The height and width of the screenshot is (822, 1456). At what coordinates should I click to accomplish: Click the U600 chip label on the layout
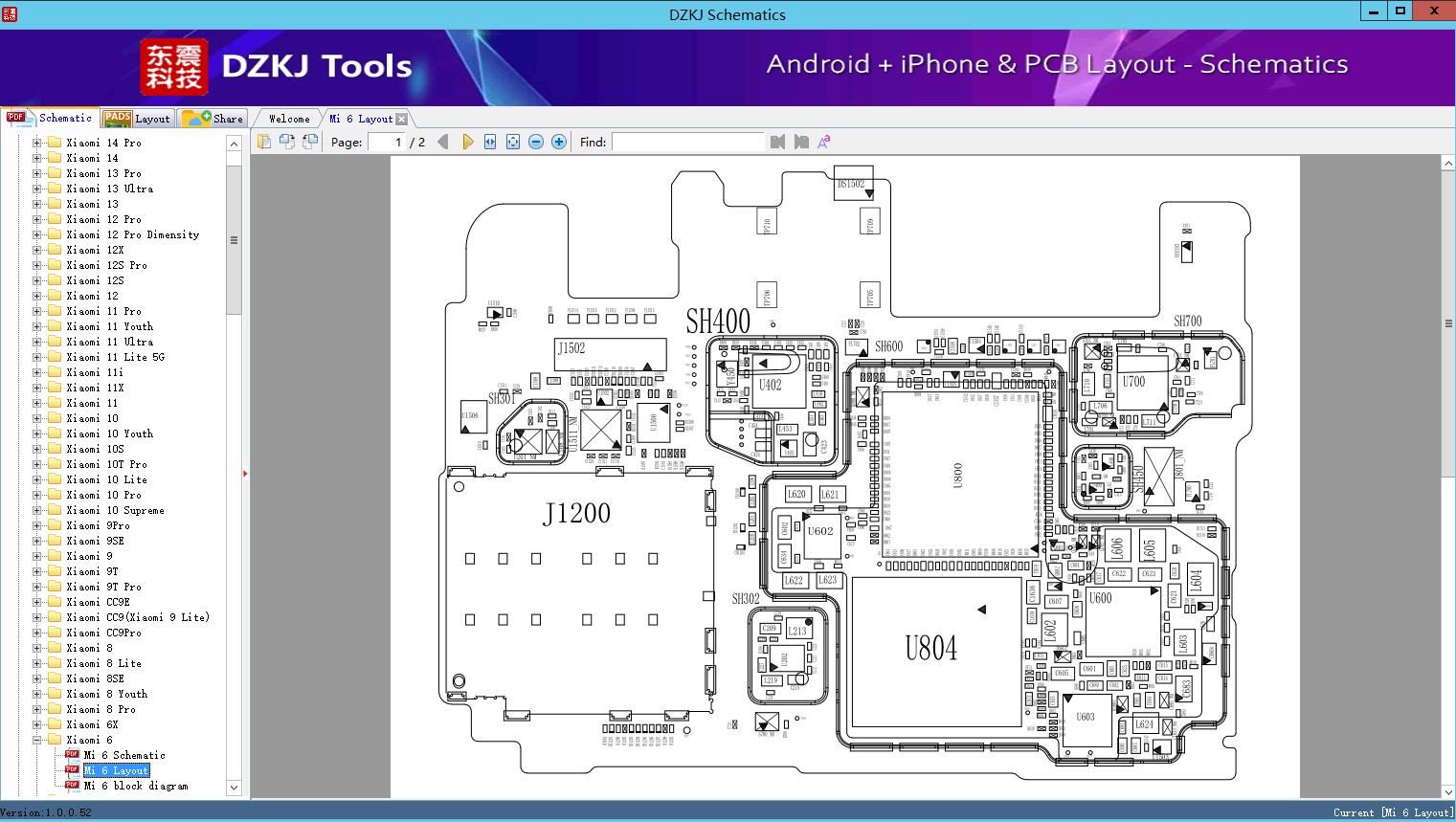click(1100, 598)
